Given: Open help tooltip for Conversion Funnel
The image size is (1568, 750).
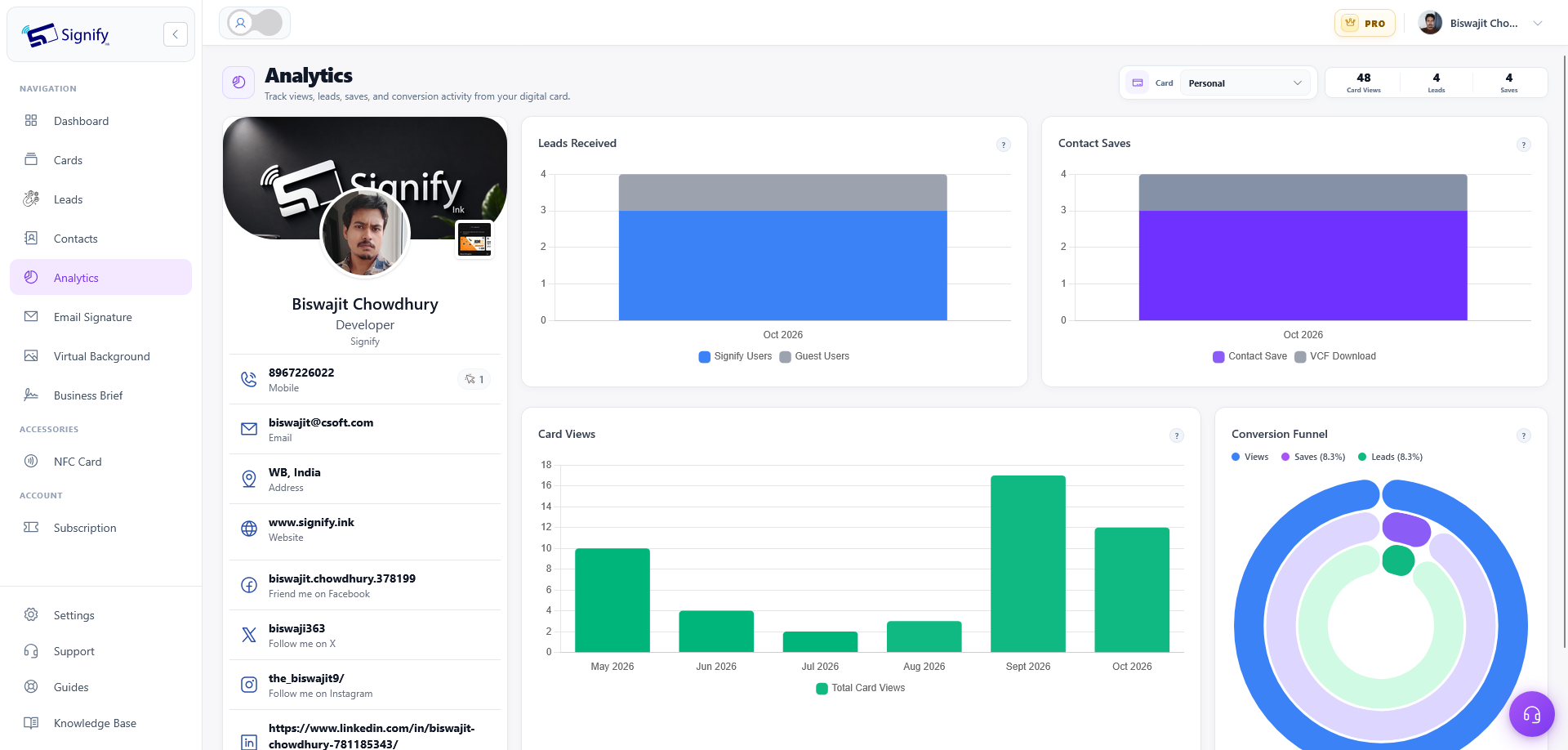Looking at the screenshot, I should pos(1524,435).
